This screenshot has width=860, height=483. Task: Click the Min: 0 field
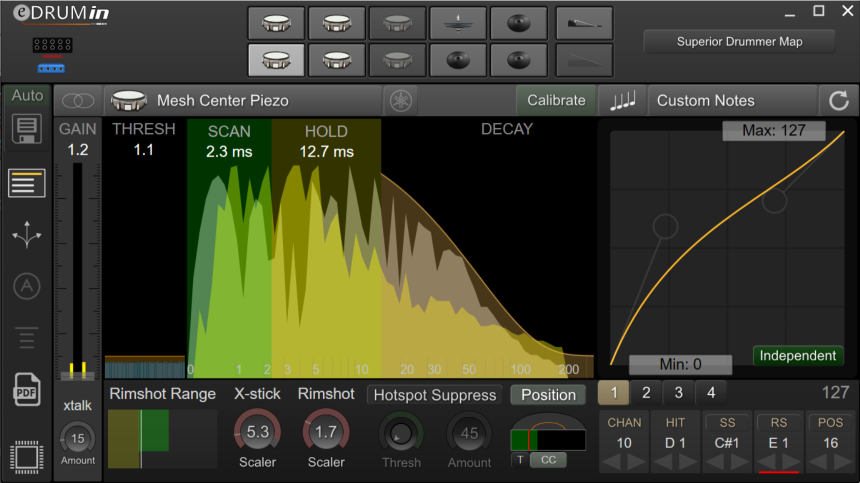(x=680, y=364)
